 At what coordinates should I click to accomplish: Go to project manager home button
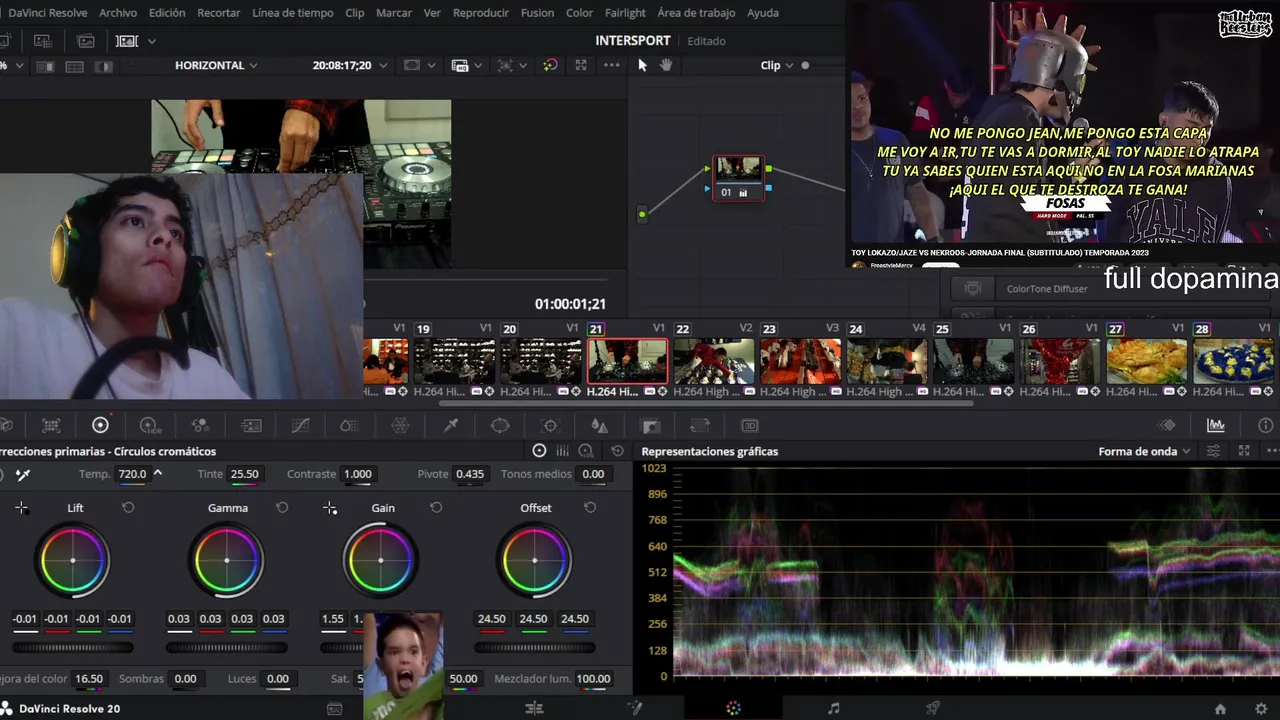coord(1220,709)
